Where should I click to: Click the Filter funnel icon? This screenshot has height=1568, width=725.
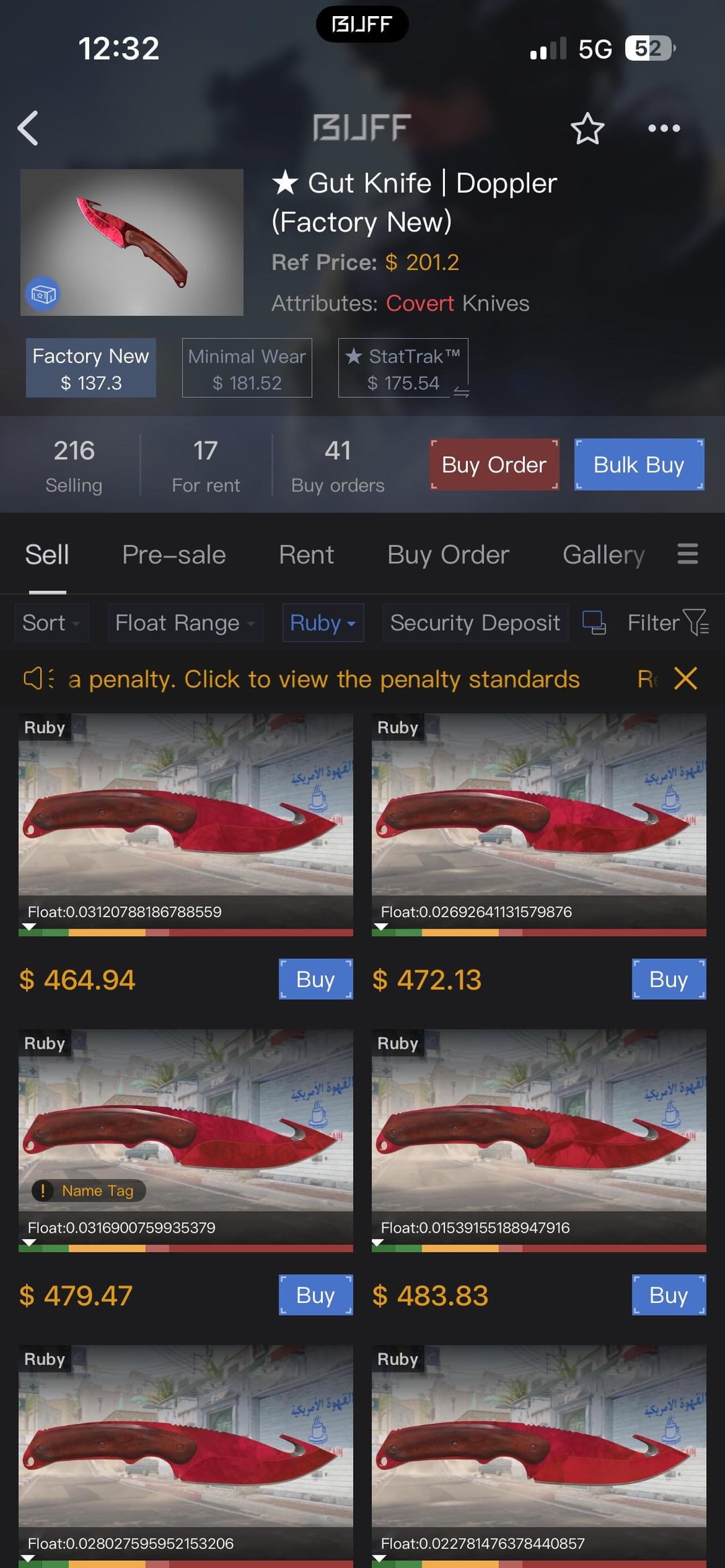[695, 622]
